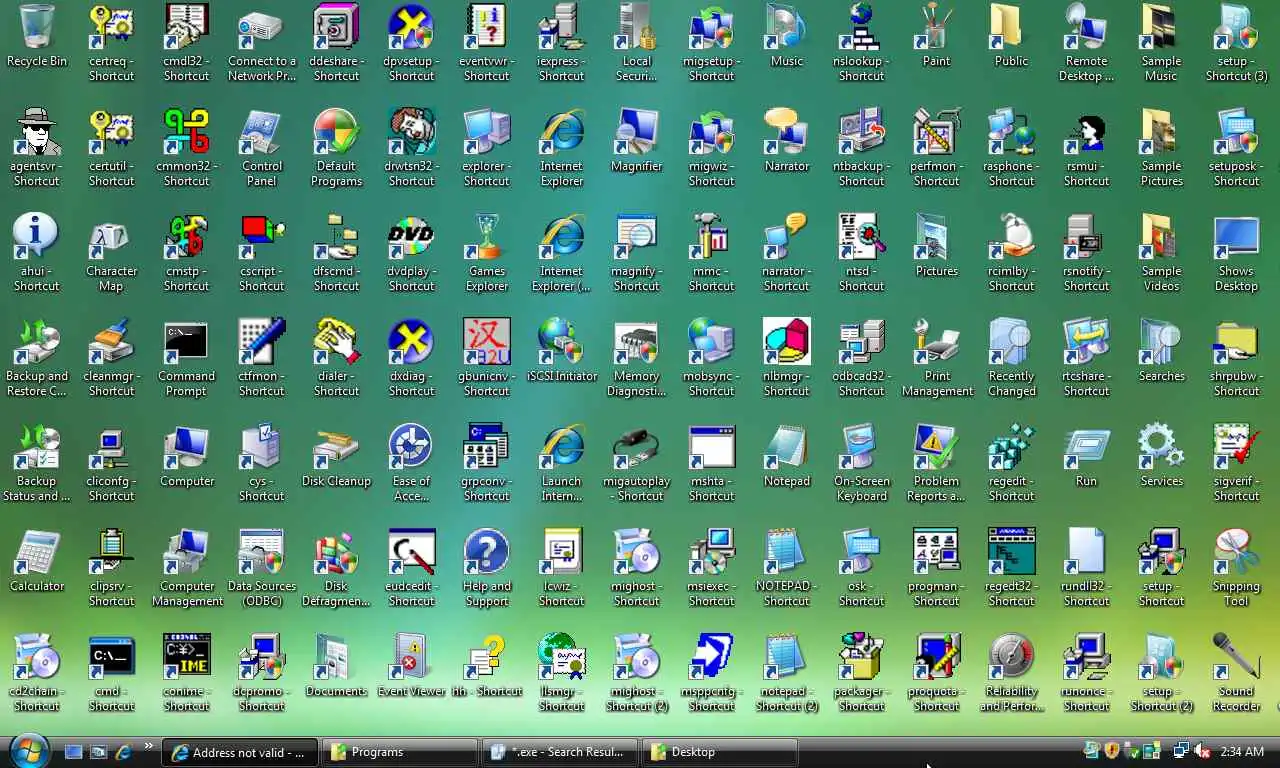Viewport: 1280px width, 768px height.
Task: Select the Problem Reports icon
Action: [x=937, y=447]
